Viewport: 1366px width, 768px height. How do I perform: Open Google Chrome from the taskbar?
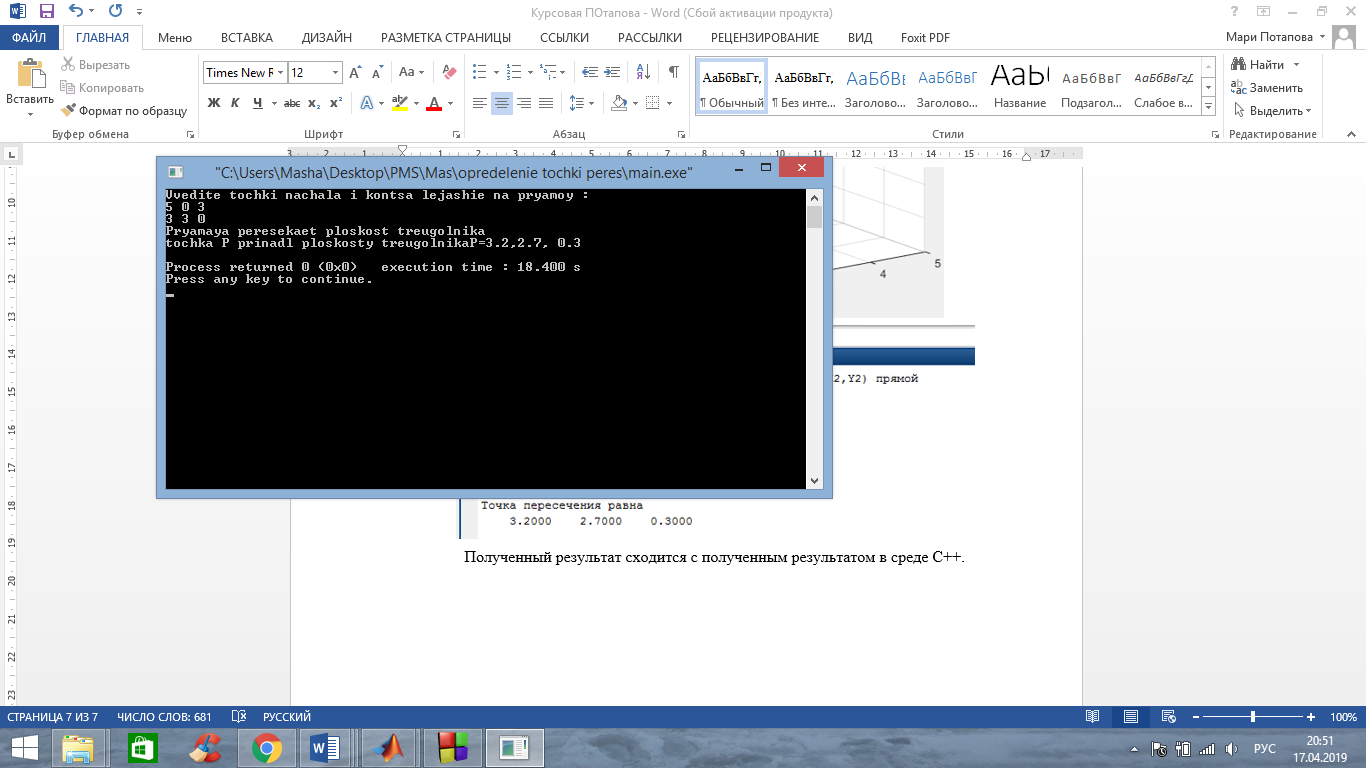pyautogui.click(x=267, y=747)
